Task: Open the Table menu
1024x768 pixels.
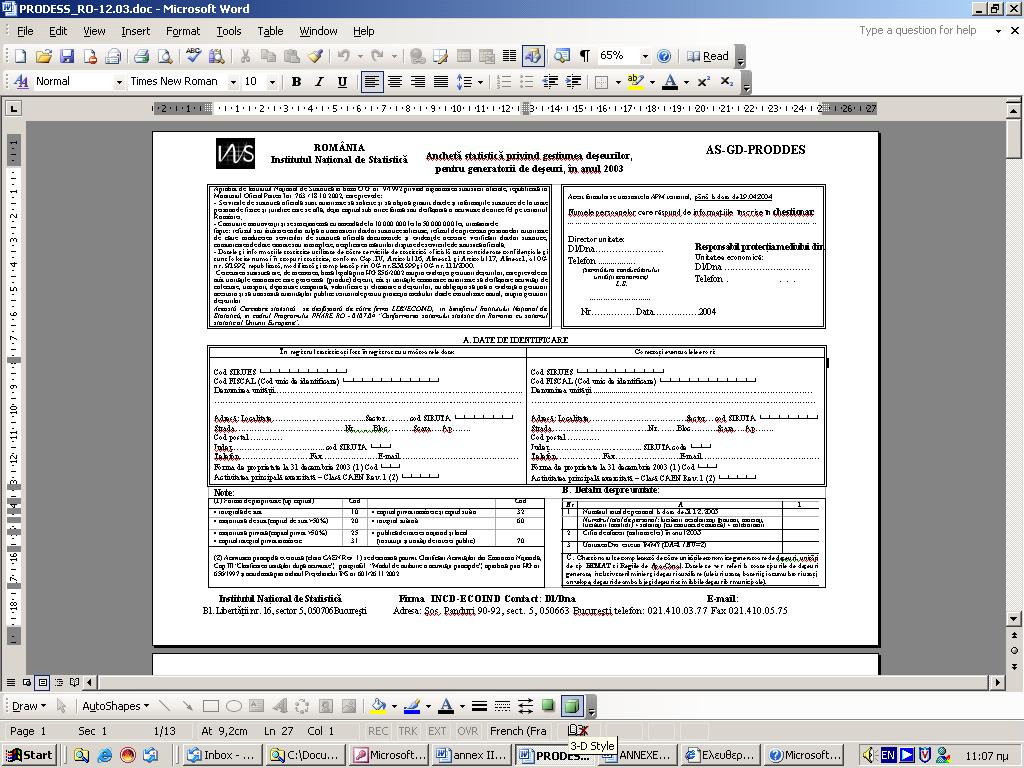Action: tap(270, 31)
